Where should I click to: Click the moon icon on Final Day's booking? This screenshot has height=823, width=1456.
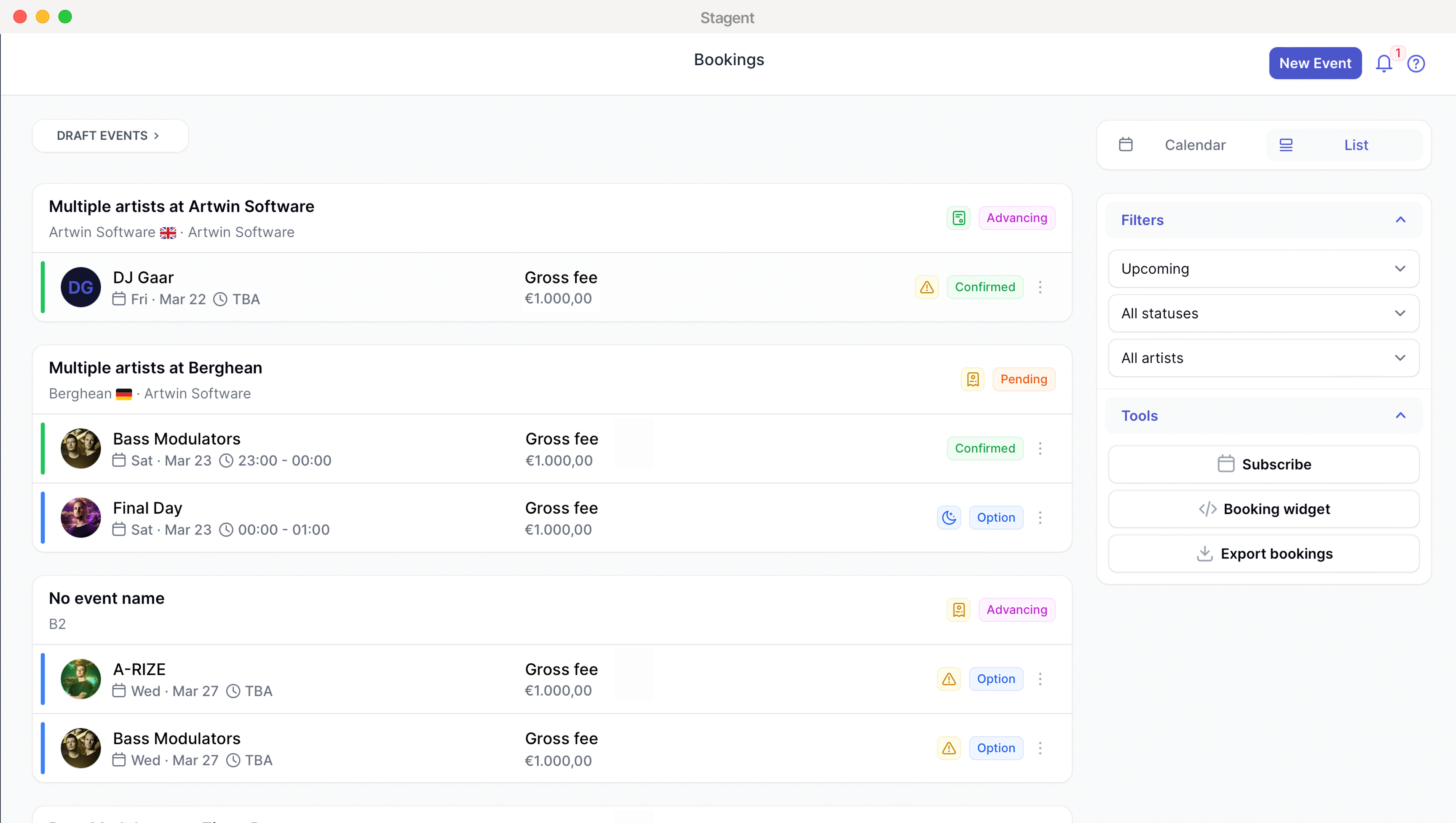(x=948, y=517)
